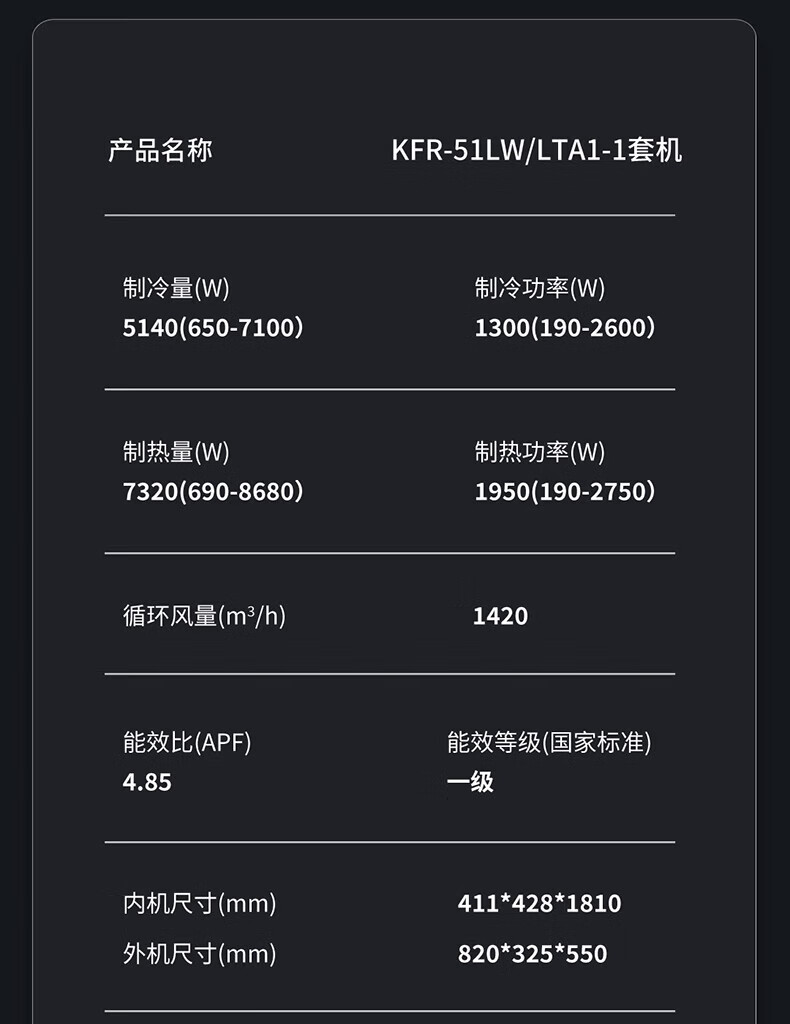Viewport: 790px width, 1024px height.
Task: Click the 制冷量(W) label
Action: coord(176,289)
